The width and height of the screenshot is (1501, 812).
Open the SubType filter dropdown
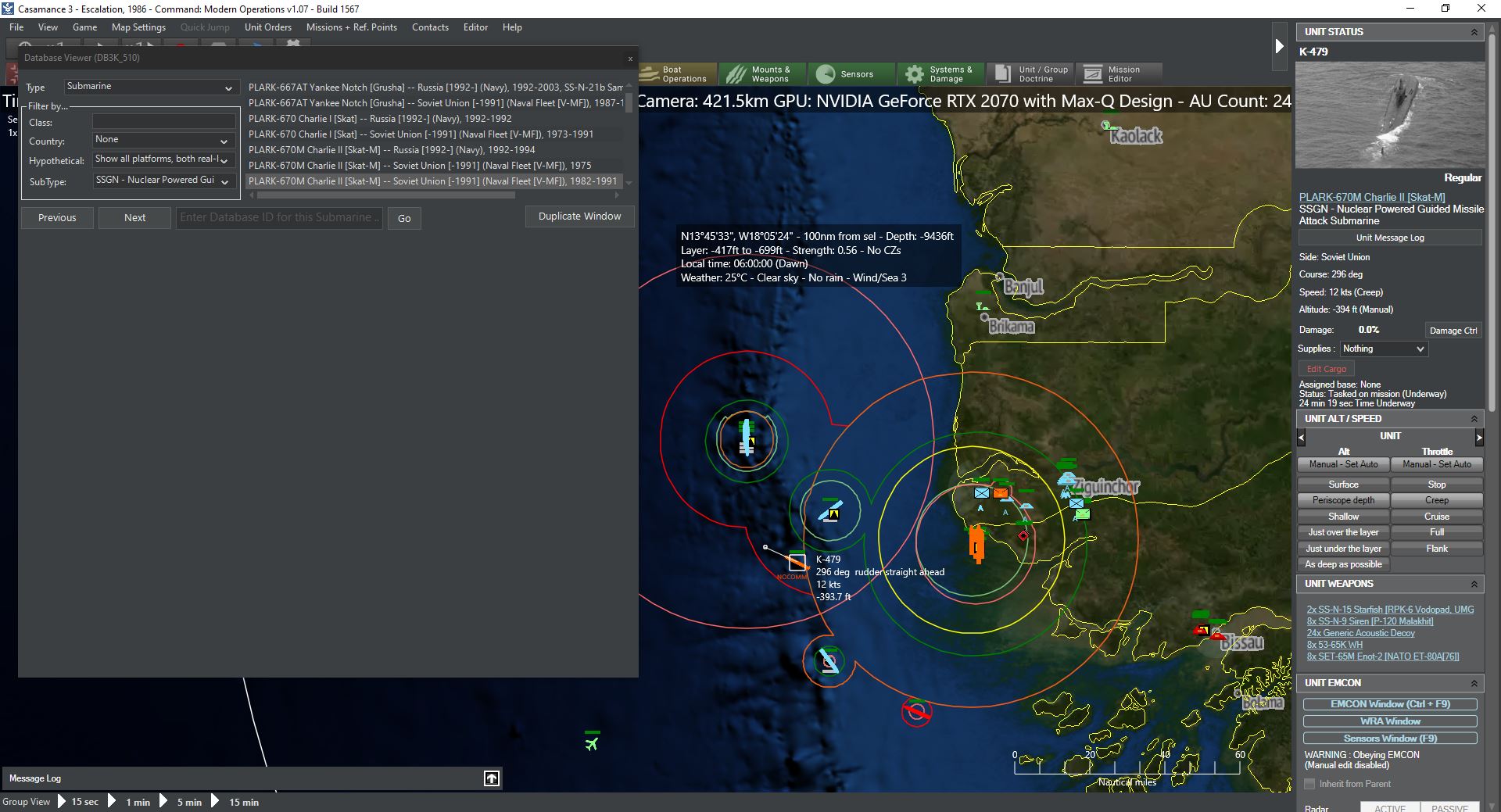163,181
